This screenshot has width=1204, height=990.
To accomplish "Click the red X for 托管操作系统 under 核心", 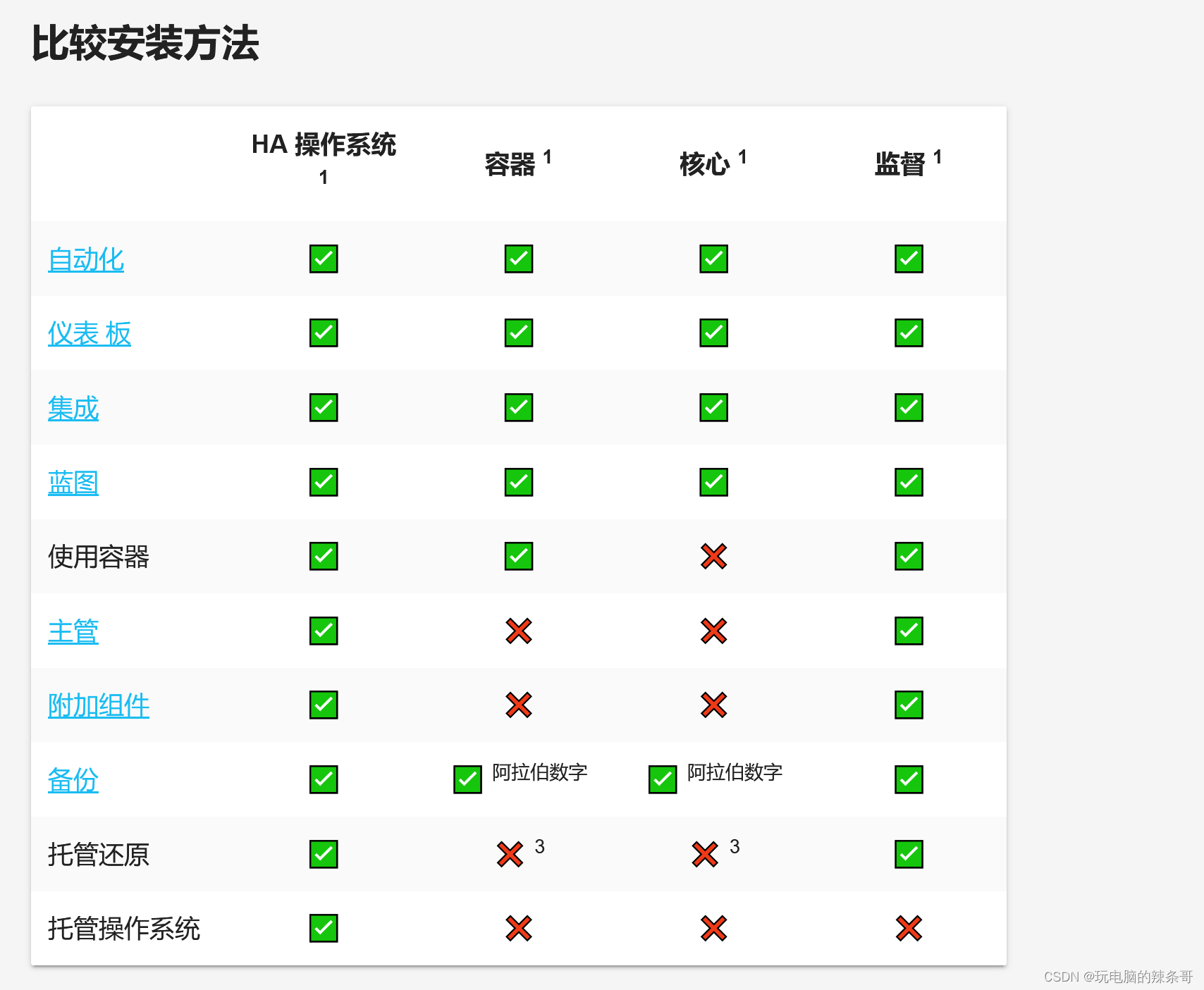I will pyautogui.click(x=714, y=928).
